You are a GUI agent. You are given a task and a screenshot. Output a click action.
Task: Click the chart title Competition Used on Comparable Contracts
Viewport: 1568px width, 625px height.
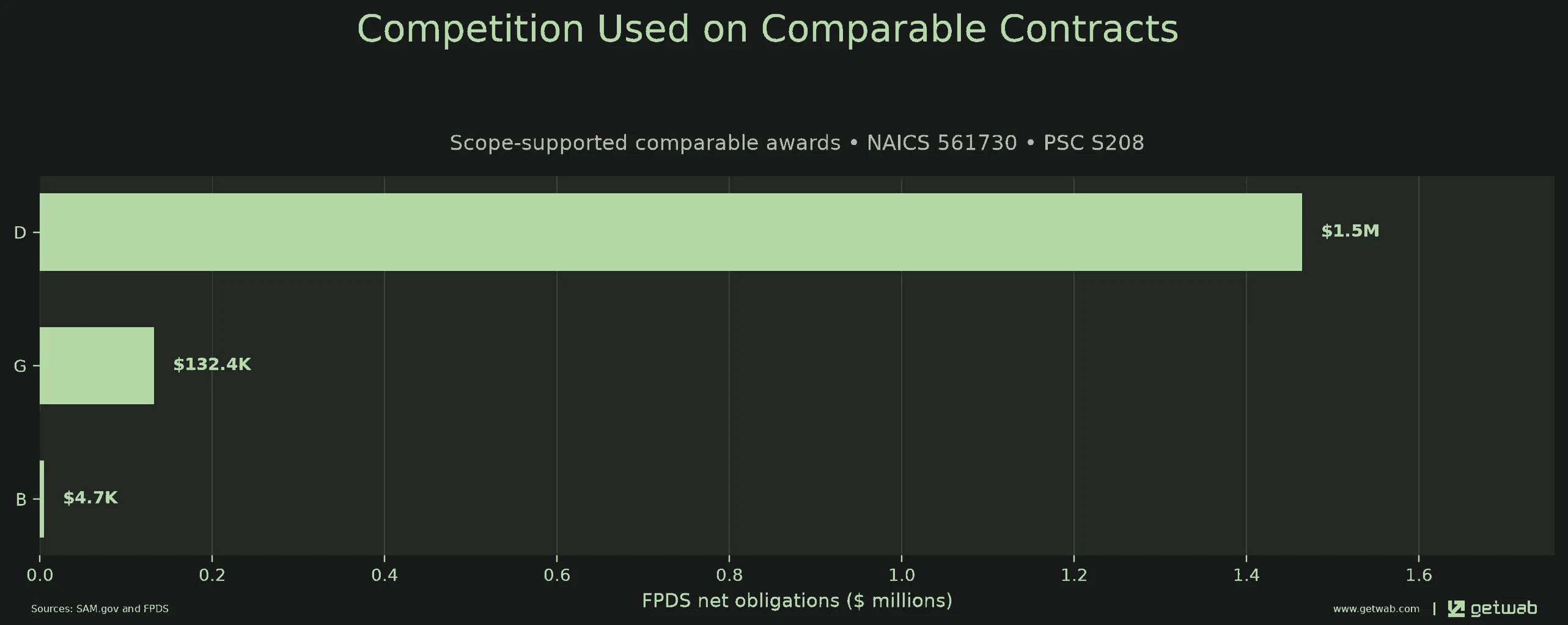click(767, 29)
